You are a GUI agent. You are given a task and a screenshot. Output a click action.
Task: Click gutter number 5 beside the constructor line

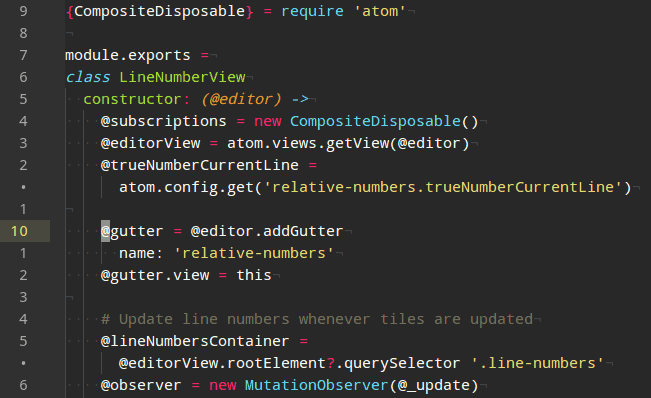coord(23,99)
